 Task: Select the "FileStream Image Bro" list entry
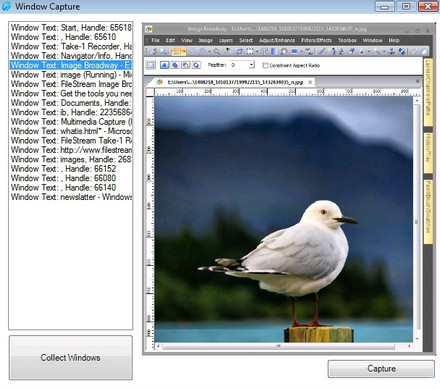[71, 84]
